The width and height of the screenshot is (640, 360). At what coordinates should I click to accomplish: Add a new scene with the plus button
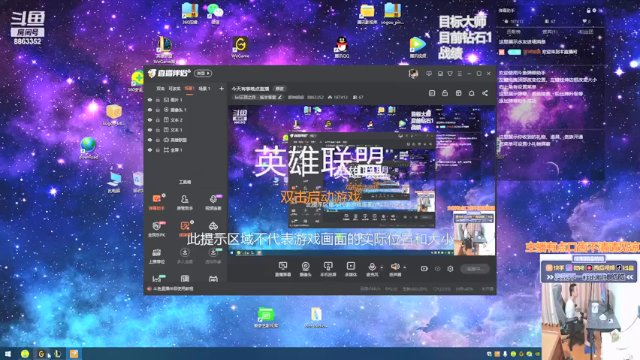pos(221,88)
